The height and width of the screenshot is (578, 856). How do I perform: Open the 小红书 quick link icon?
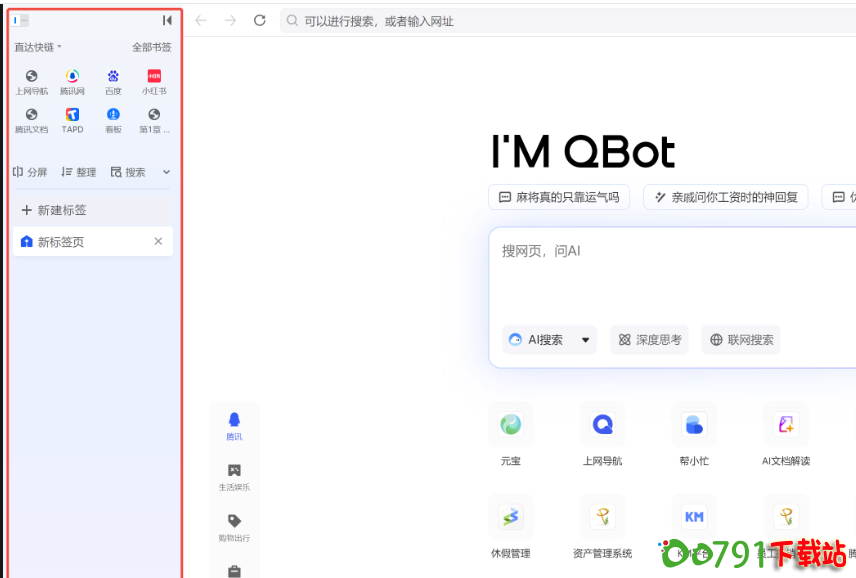(154, 77)
